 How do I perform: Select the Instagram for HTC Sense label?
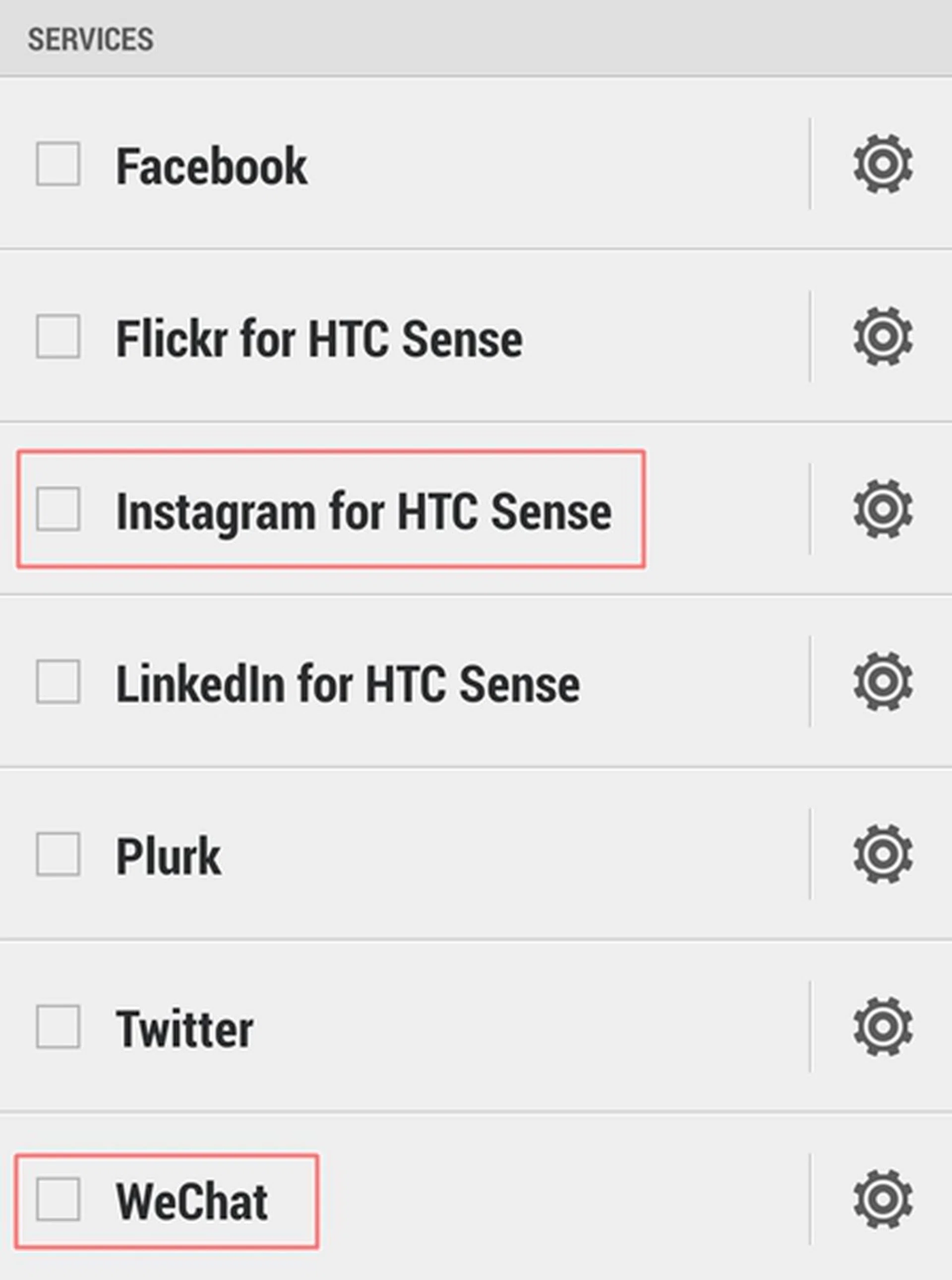point(363,512)
